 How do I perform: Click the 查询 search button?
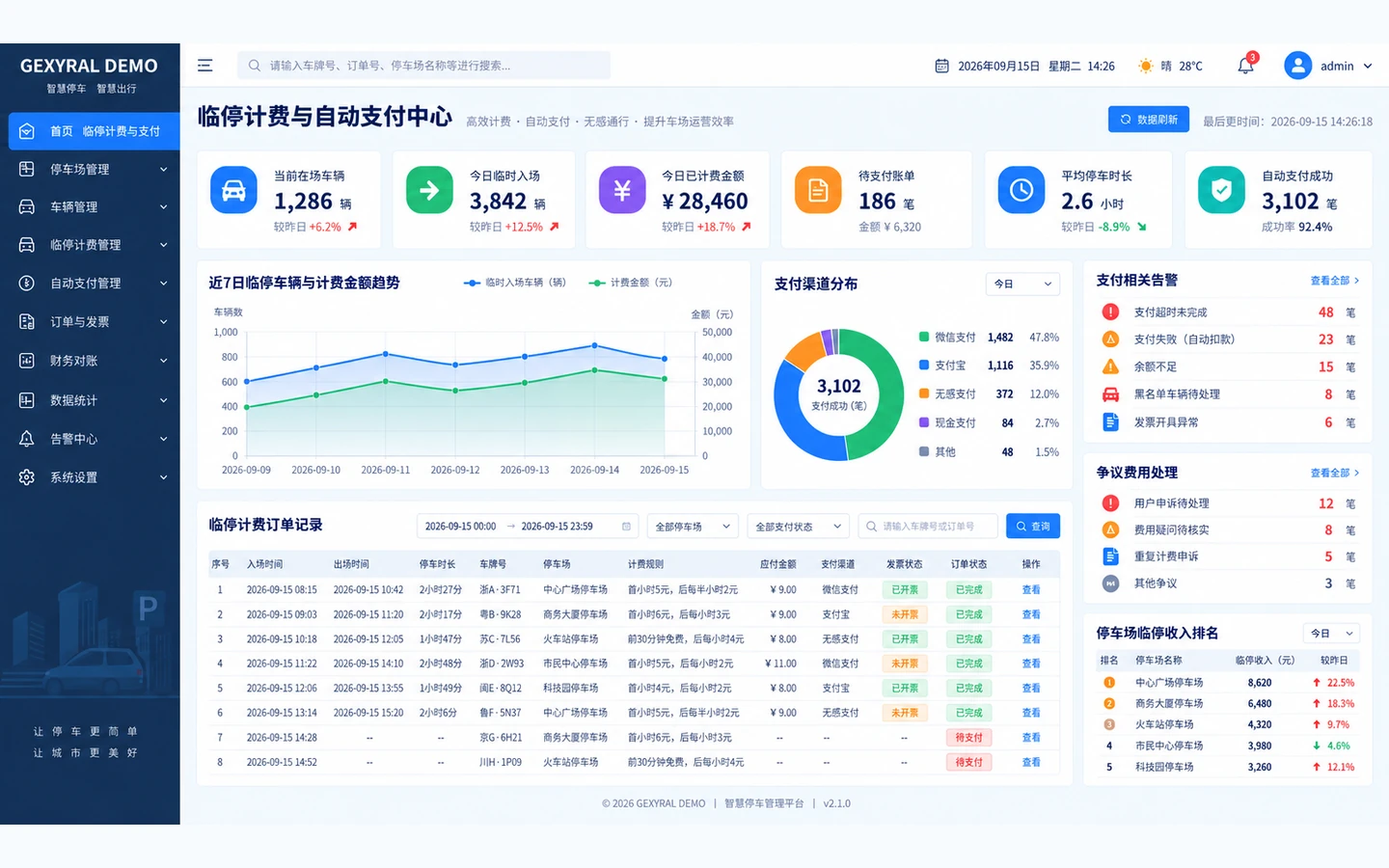point(1032,526)
